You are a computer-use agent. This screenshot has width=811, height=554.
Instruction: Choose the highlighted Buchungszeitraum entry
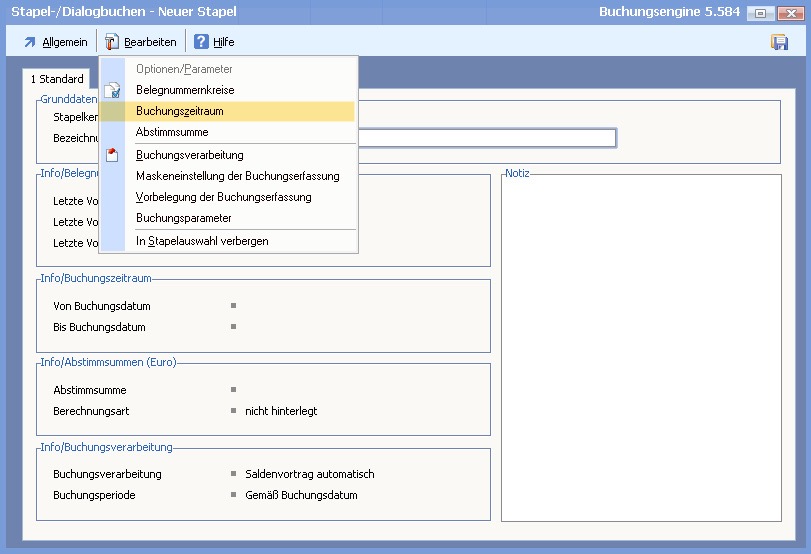pyautogui.click(x=179, y=111)
